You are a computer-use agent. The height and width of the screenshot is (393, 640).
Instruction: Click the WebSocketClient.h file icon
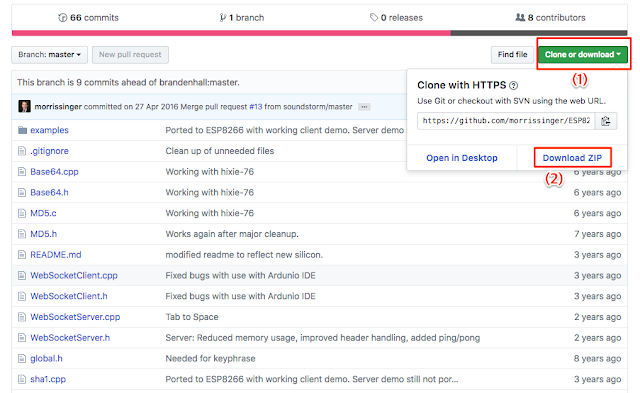22,296
